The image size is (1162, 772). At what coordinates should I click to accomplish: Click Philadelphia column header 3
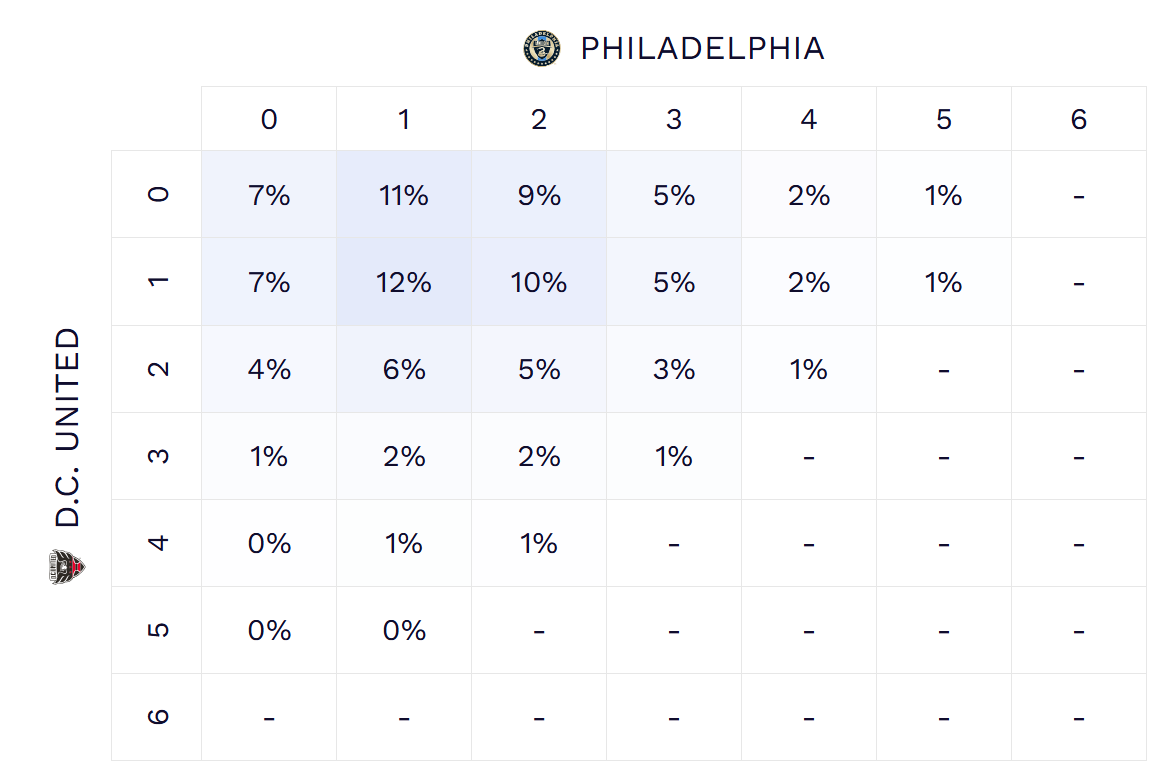(674, 120)
